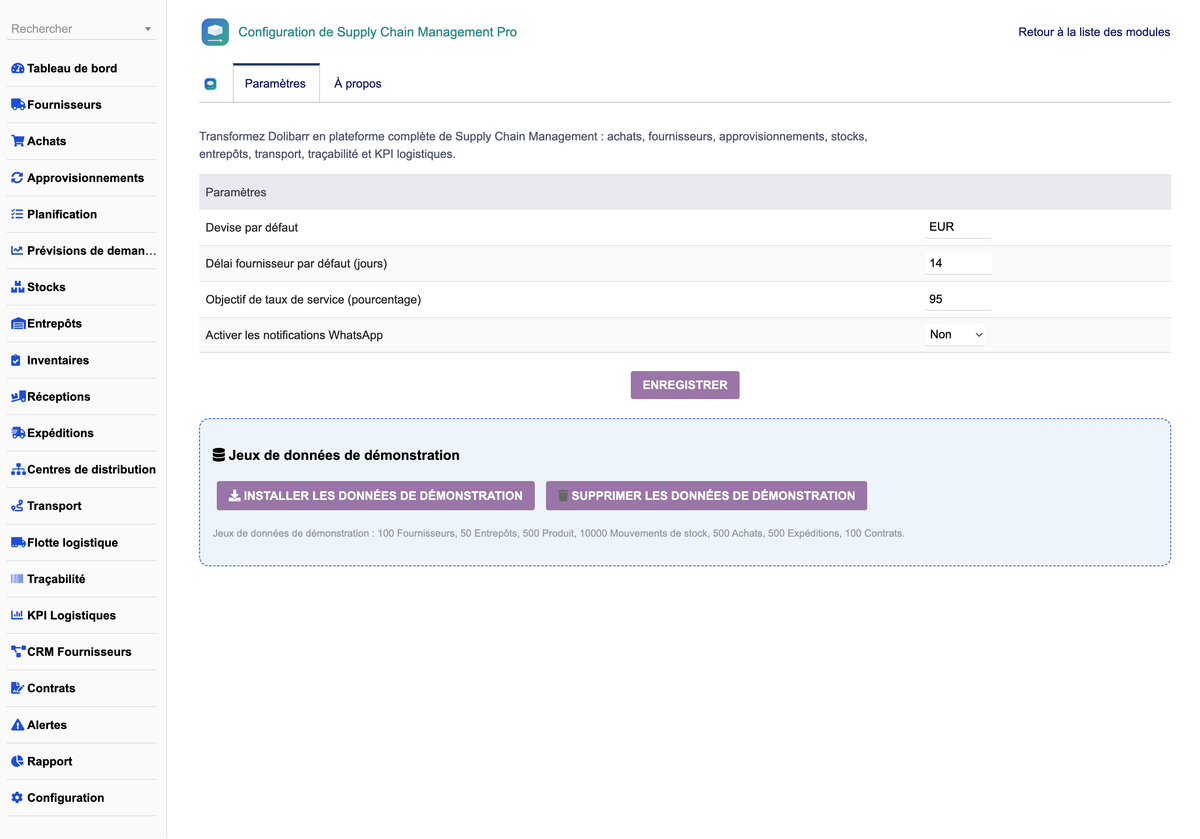The height and width of the screenshot is (839, 1200).
Task: Open the Entrepôts menu link
Action: [54, 324]
